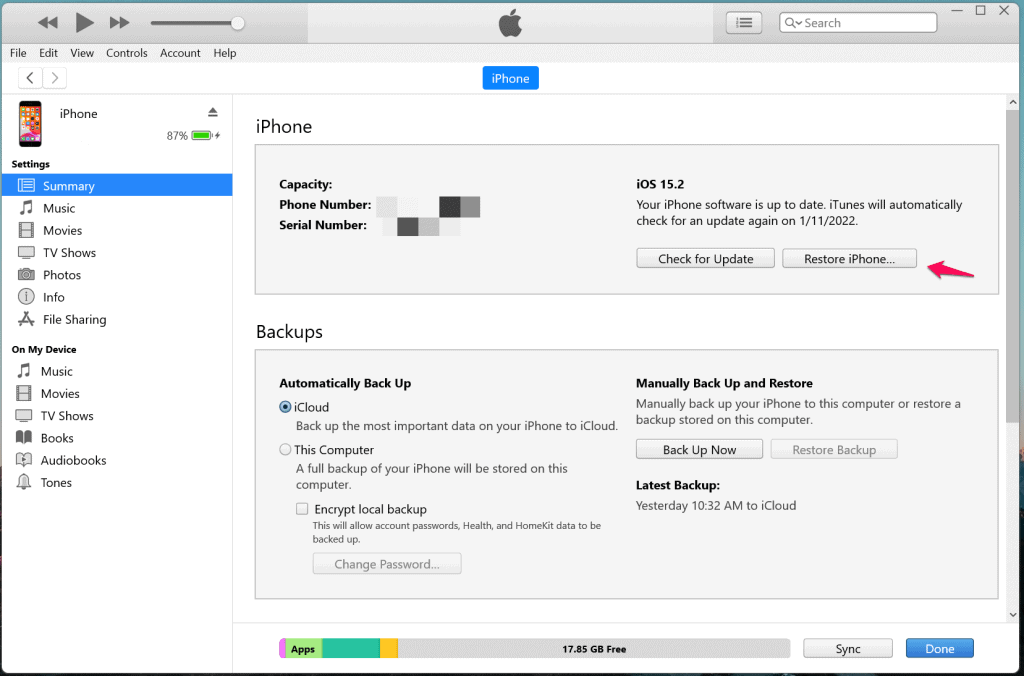Click the pink storage bar segment
The height and width of the screenshot is (676, 1024).
[283, 649]
